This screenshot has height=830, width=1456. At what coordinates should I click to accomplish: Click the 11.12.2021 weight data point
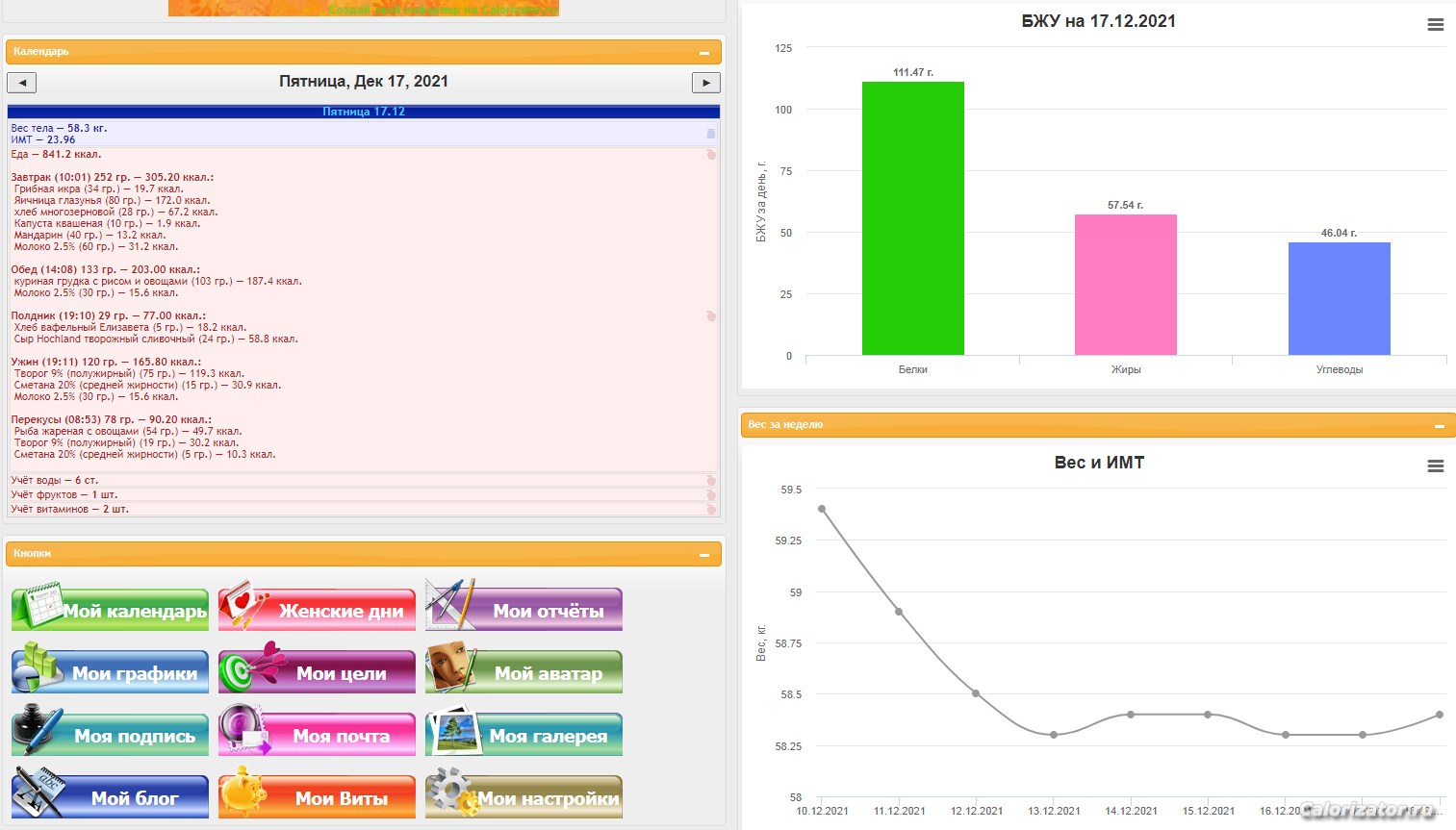[899, 612]
